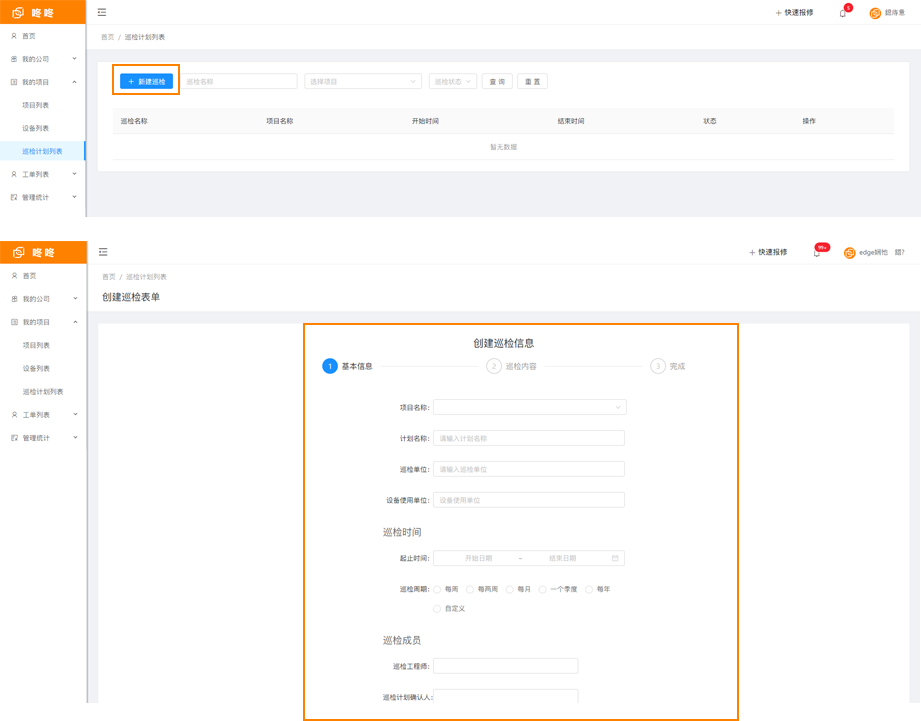Click step 3 完成 circle icon
The image size is (921, 721).
(658, 366)
